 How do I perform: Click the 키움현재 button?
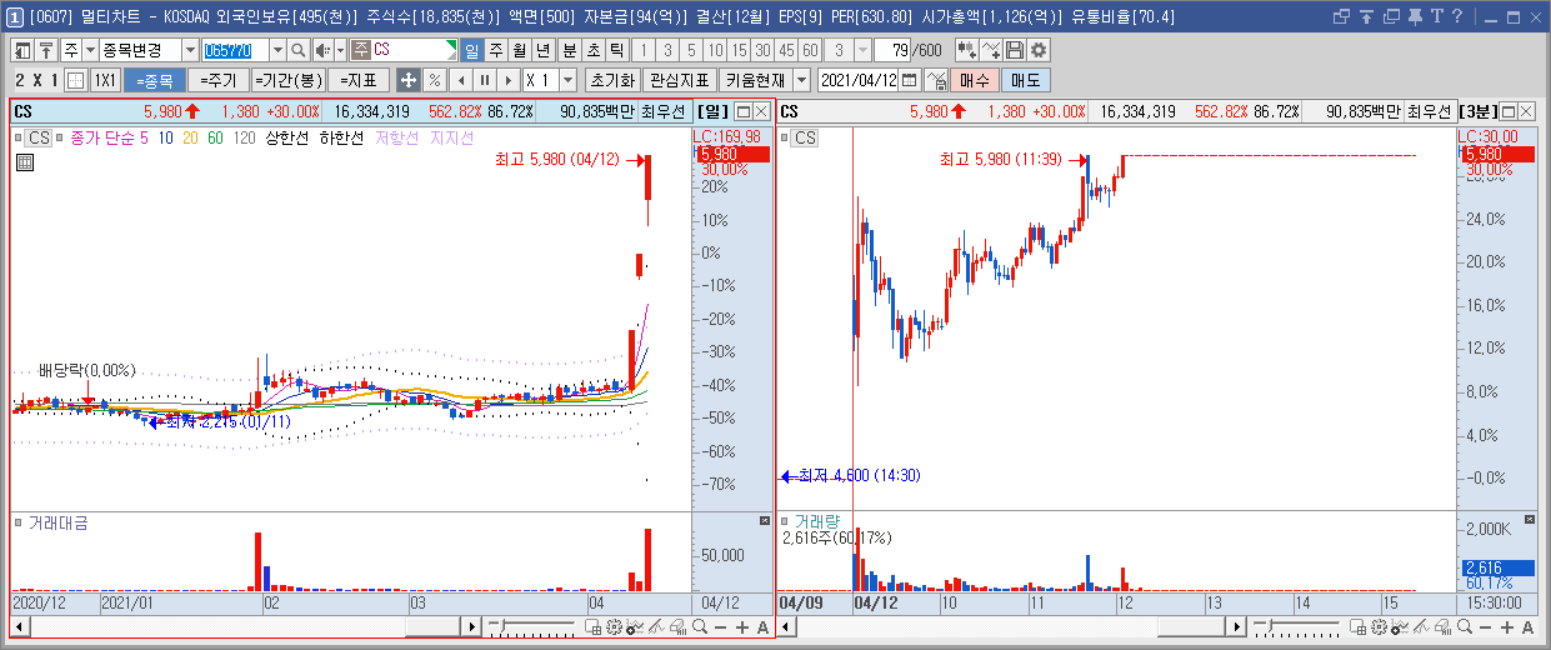756,80
